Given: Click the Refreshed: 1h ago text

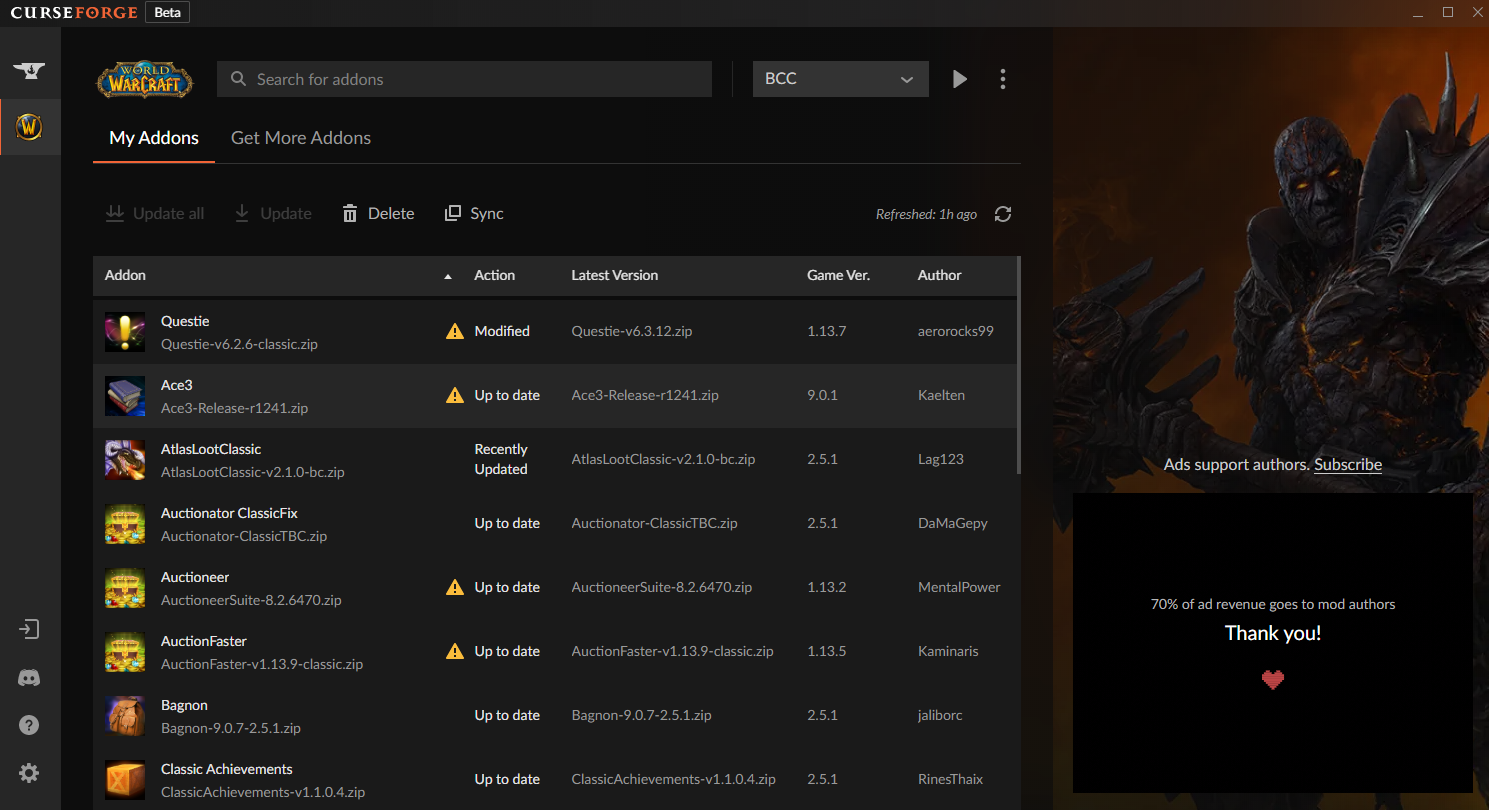Looking at the screenshot, I should pos(926,214).
